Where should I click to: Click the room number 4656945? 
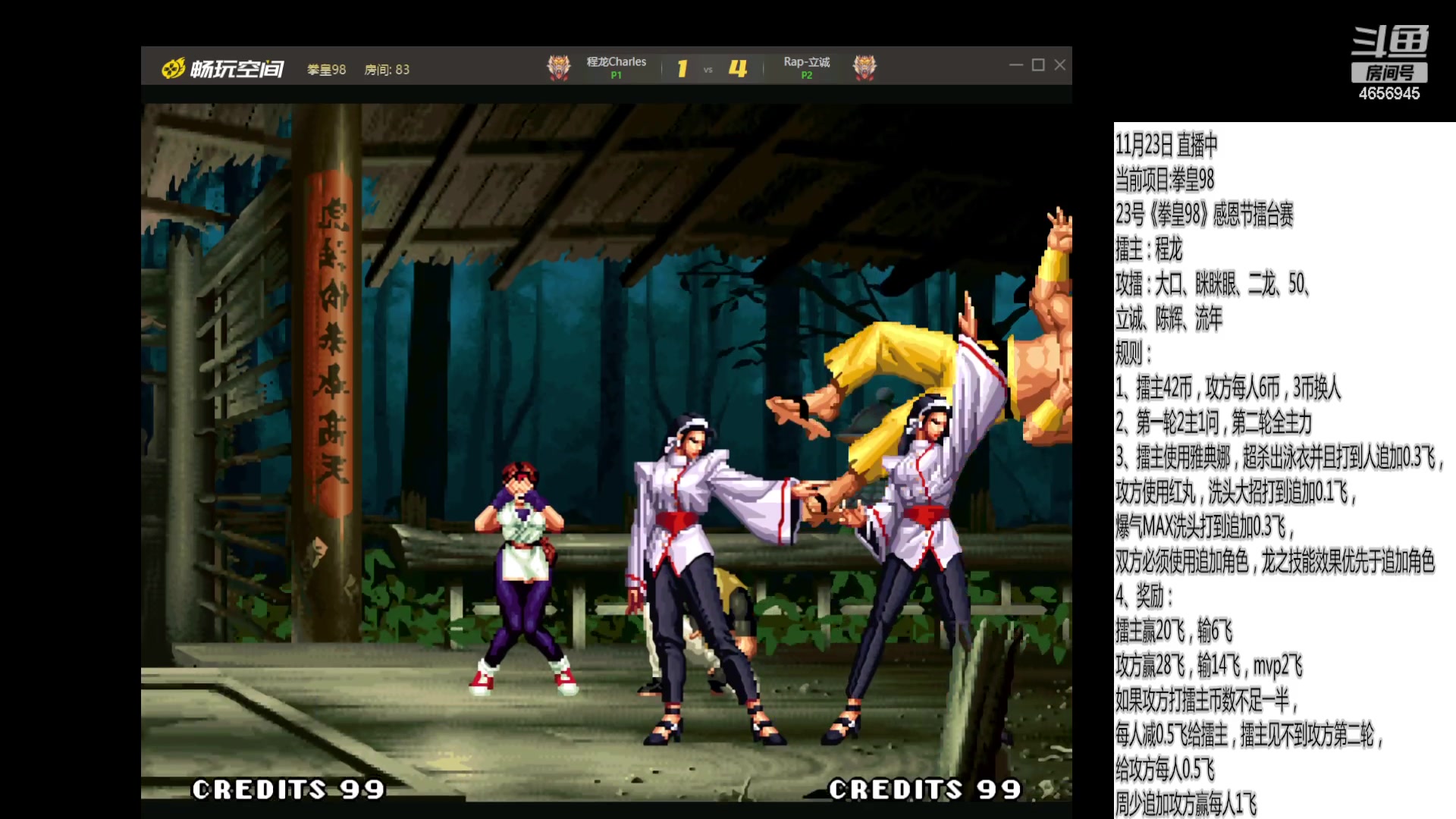1389,93
